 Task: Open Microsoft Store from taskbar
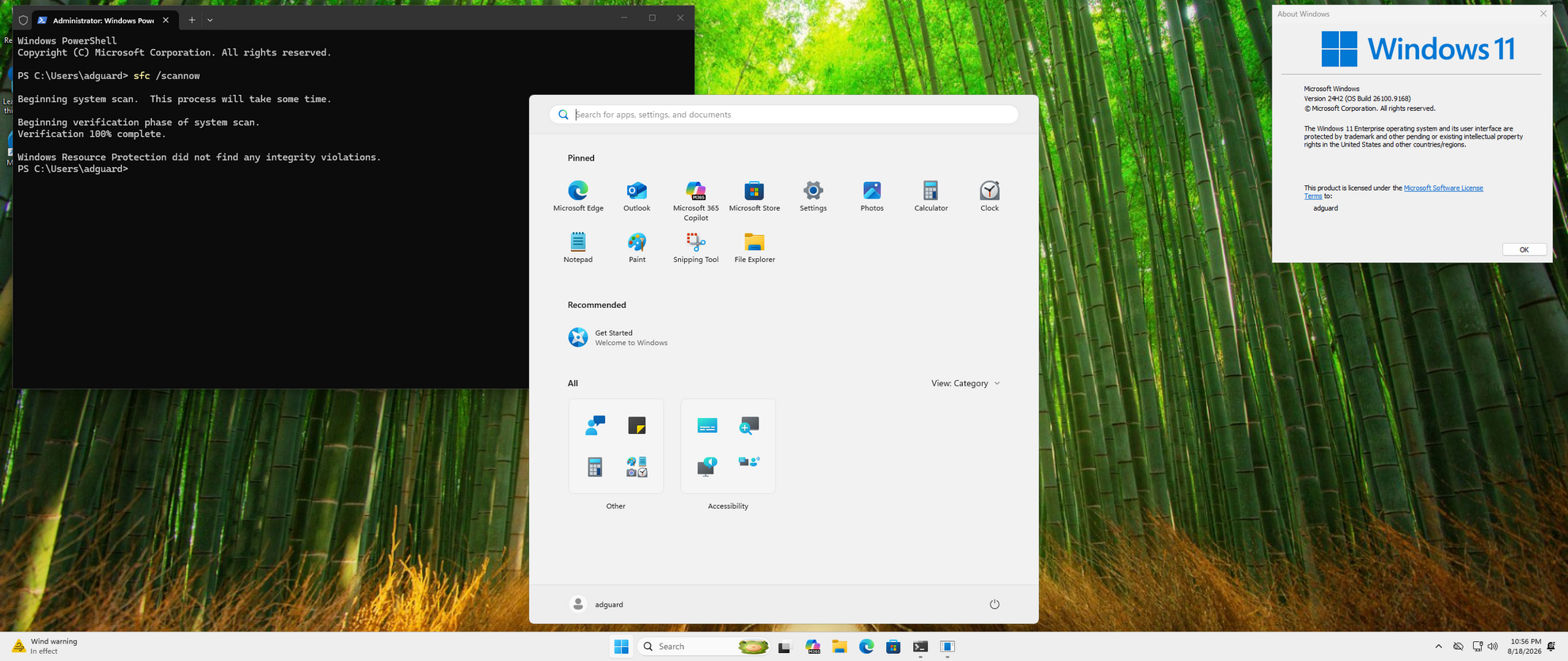coord(893,647)
